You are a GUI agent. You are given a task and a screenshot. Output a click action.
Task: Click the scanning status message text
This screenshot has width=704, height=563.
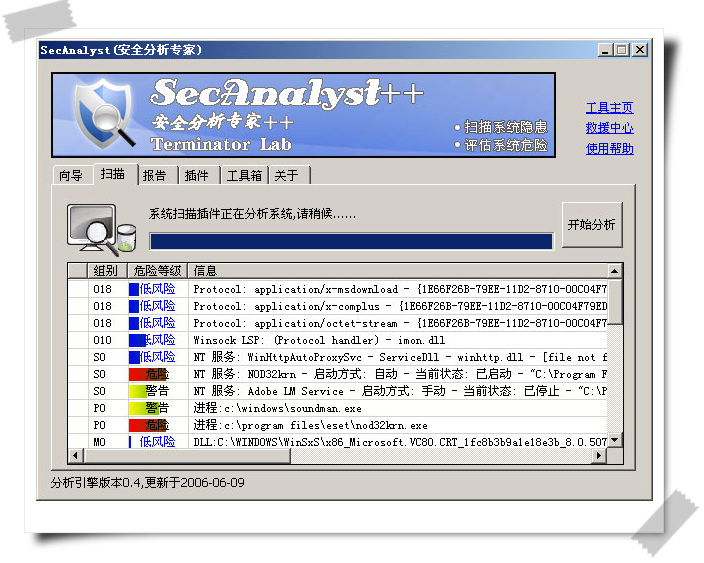[x=252, y=214]
